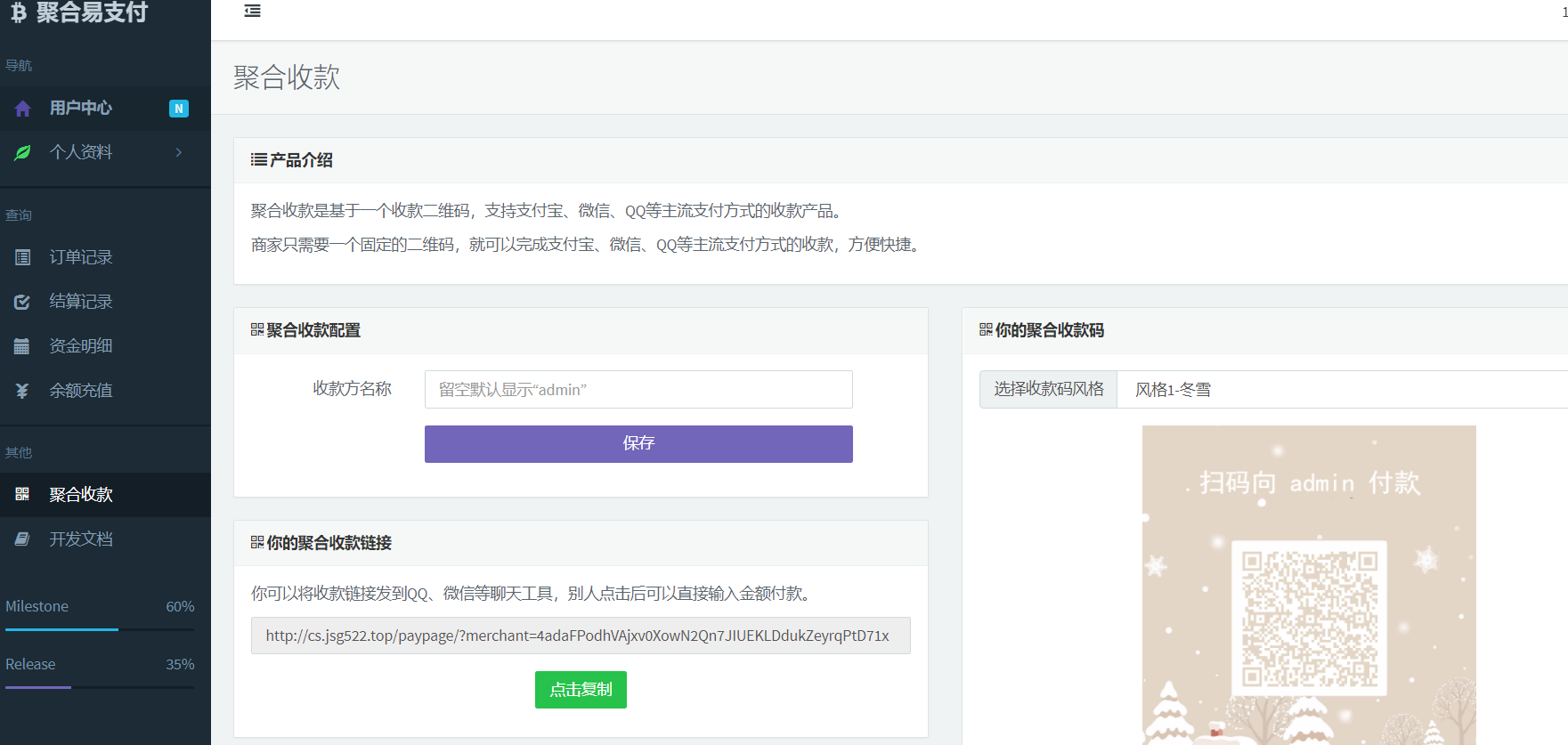This screenshot has width=1568, height=745.
Task: Click the Bitcoin logo icon in header
Action: pos(19,12)
